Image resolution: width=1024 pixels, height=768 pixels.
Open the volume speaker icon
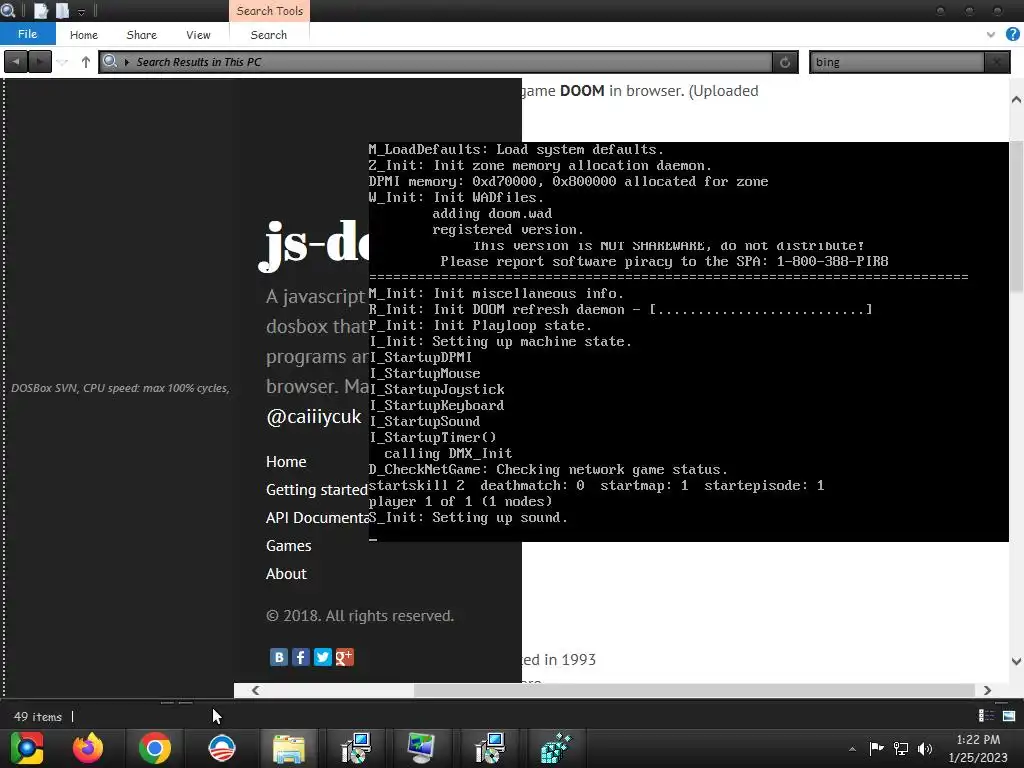(x=925, y=748)
